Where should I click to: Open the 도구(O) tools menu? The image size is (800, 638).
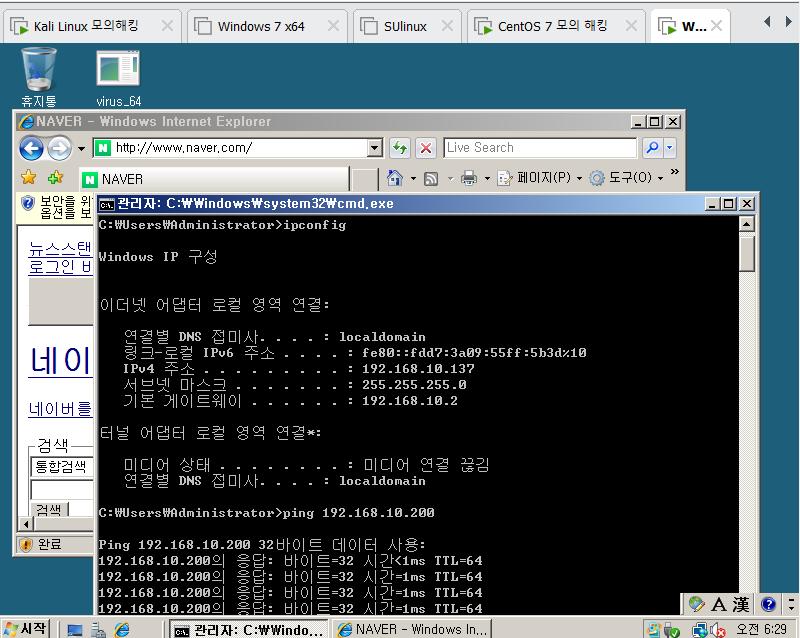click(x=626, y=178)
